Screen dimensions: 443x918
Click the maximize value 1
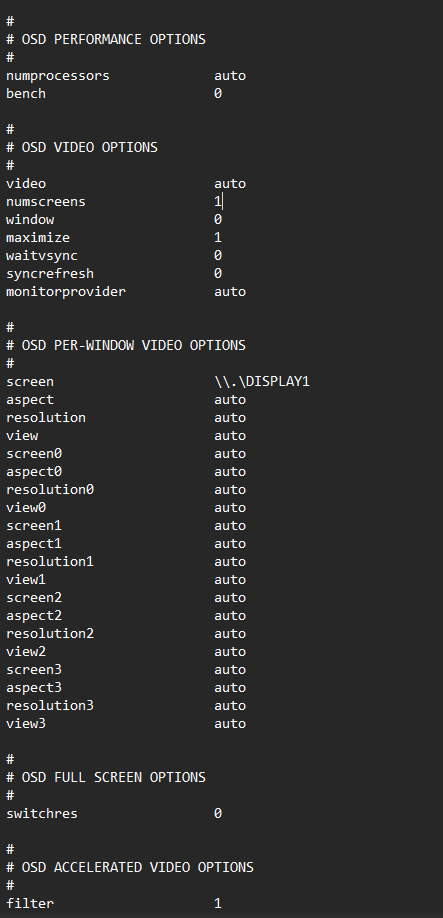pyautogui.click(x=218, y=238)
